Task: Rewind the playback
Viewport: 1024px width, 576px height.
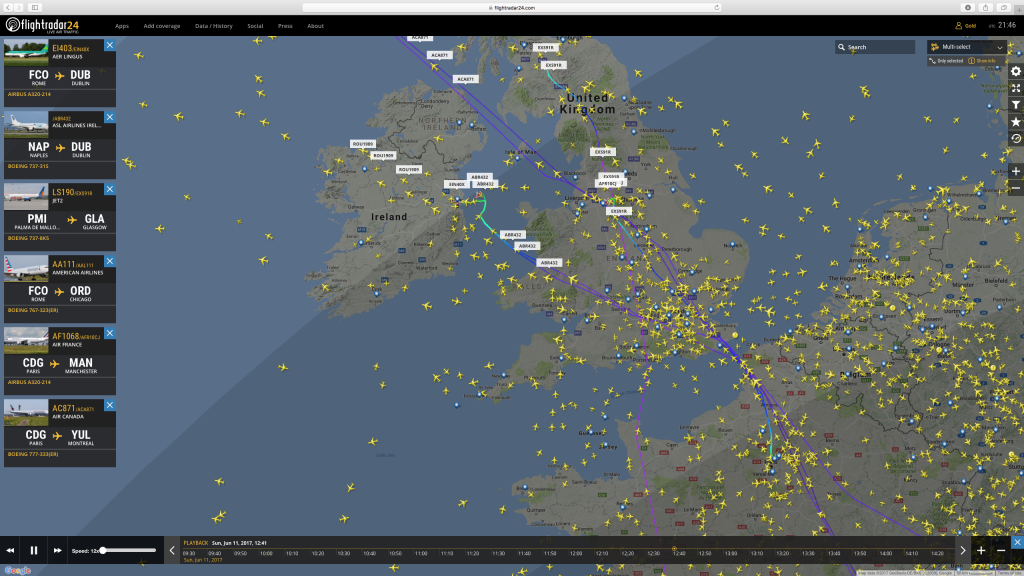Action: tap(10, 551)
